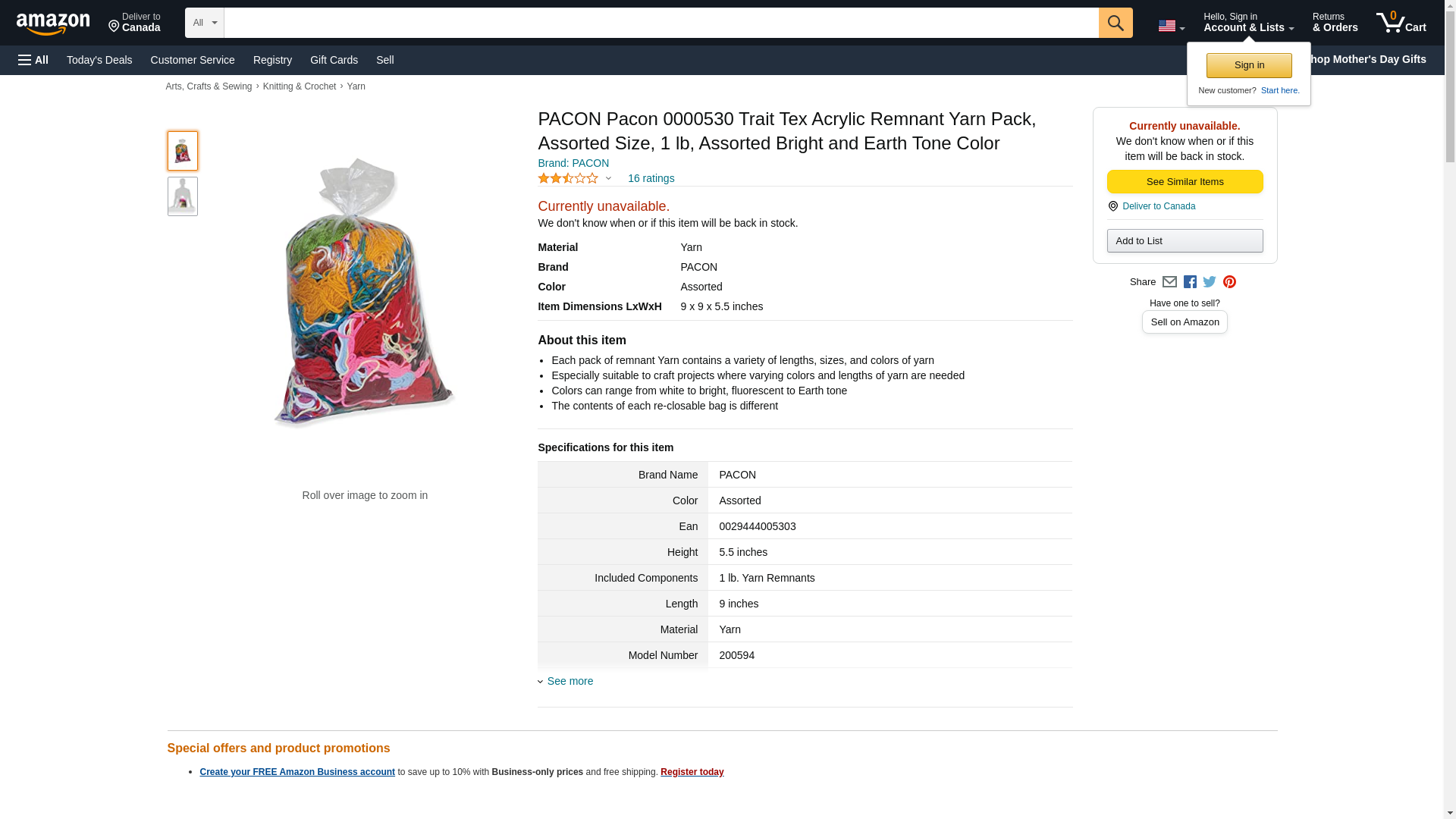Screen dimensions: 1456x819
Task: Open the 16 ratings link
Action: coord(651,179)
